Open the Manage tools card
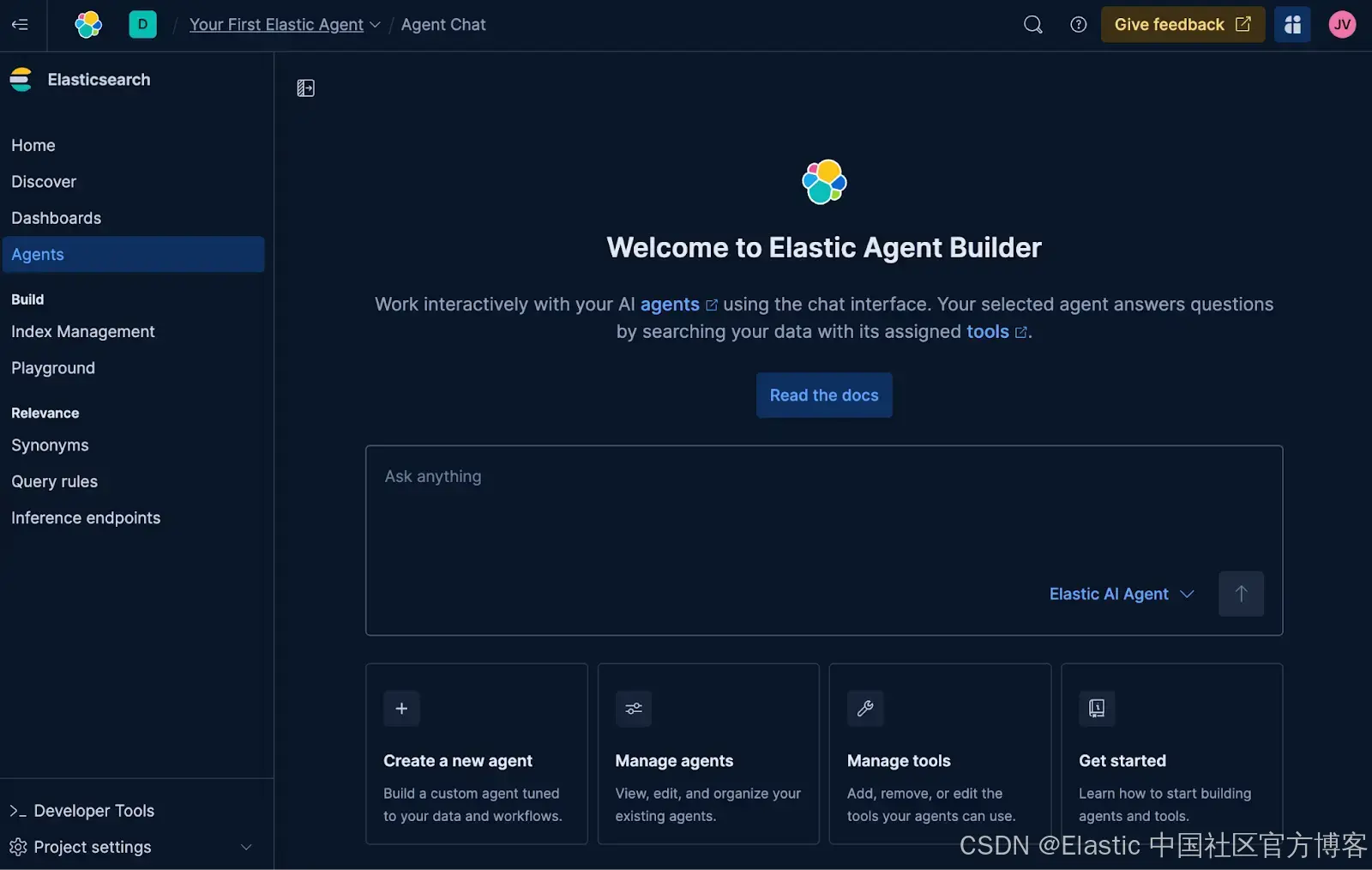This screenshot has width=1372, height=870. pos(940,753)
